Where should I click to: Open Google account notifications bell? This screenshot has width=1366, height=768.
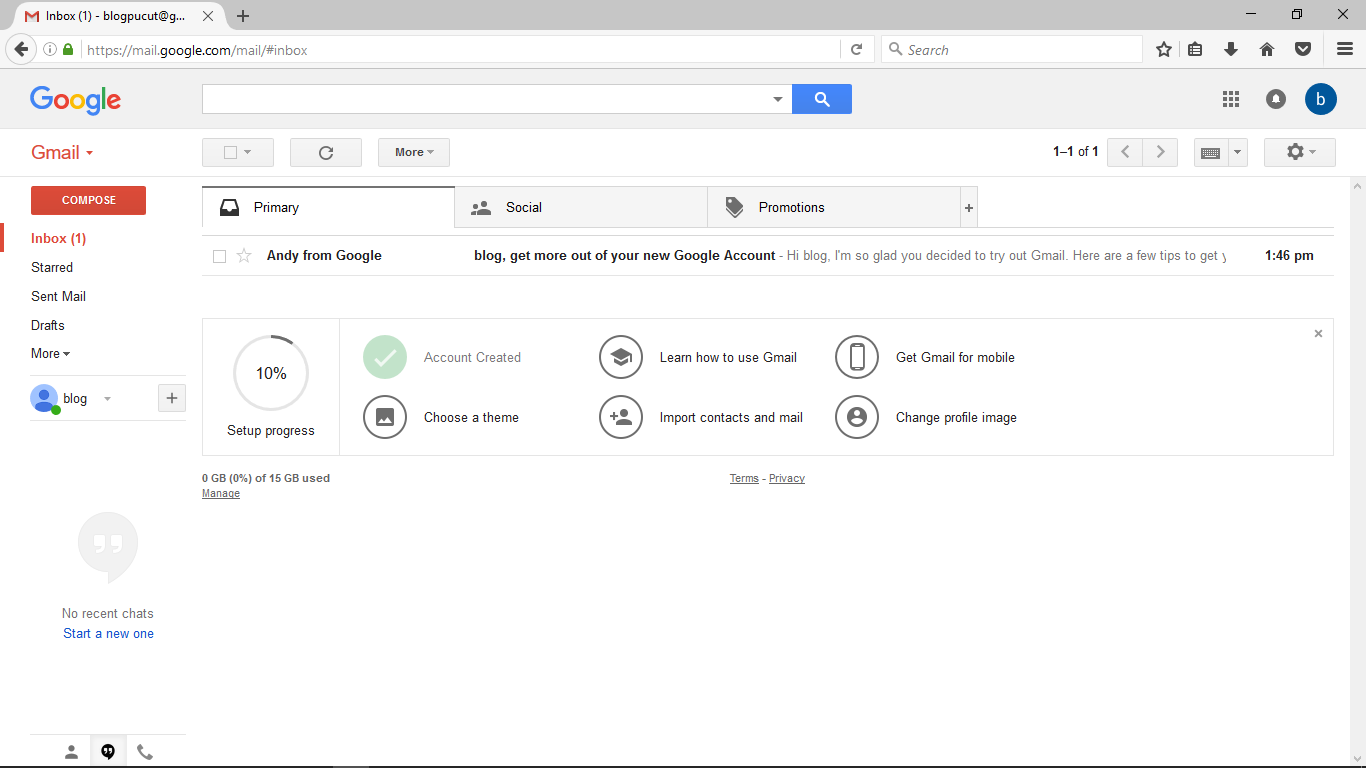(1276, 99)
